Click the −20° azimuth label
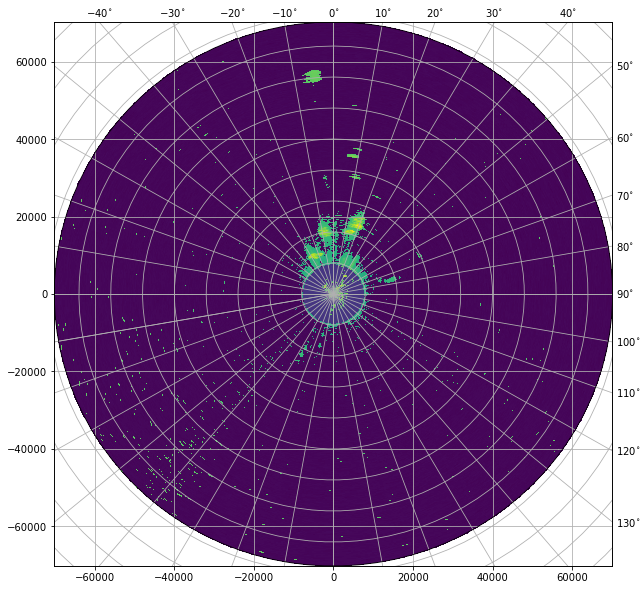Screen dimensions: 640x590 (233, 13)
